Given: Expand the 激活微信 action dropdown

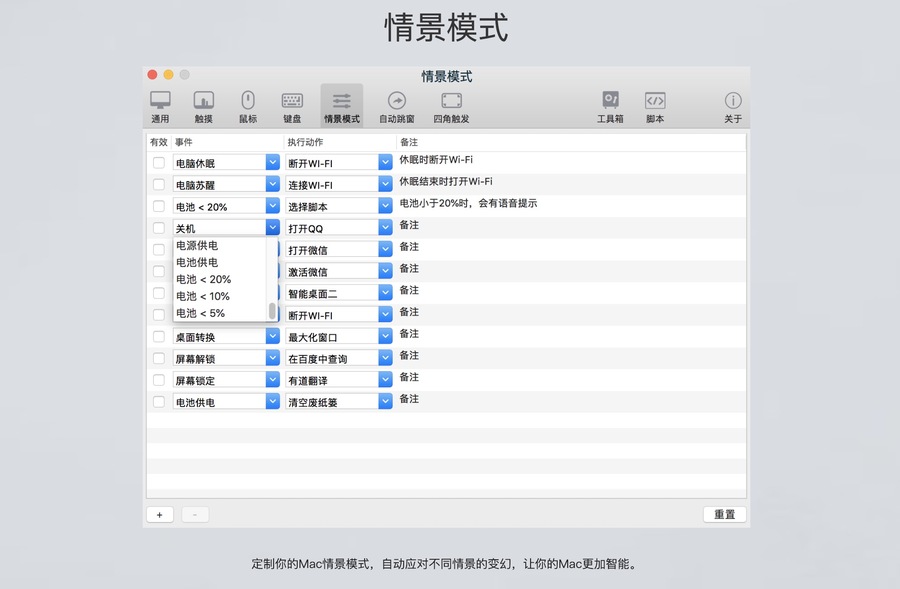Looking at the screenshot, I should pyautogui.click(x=385, y=272).
